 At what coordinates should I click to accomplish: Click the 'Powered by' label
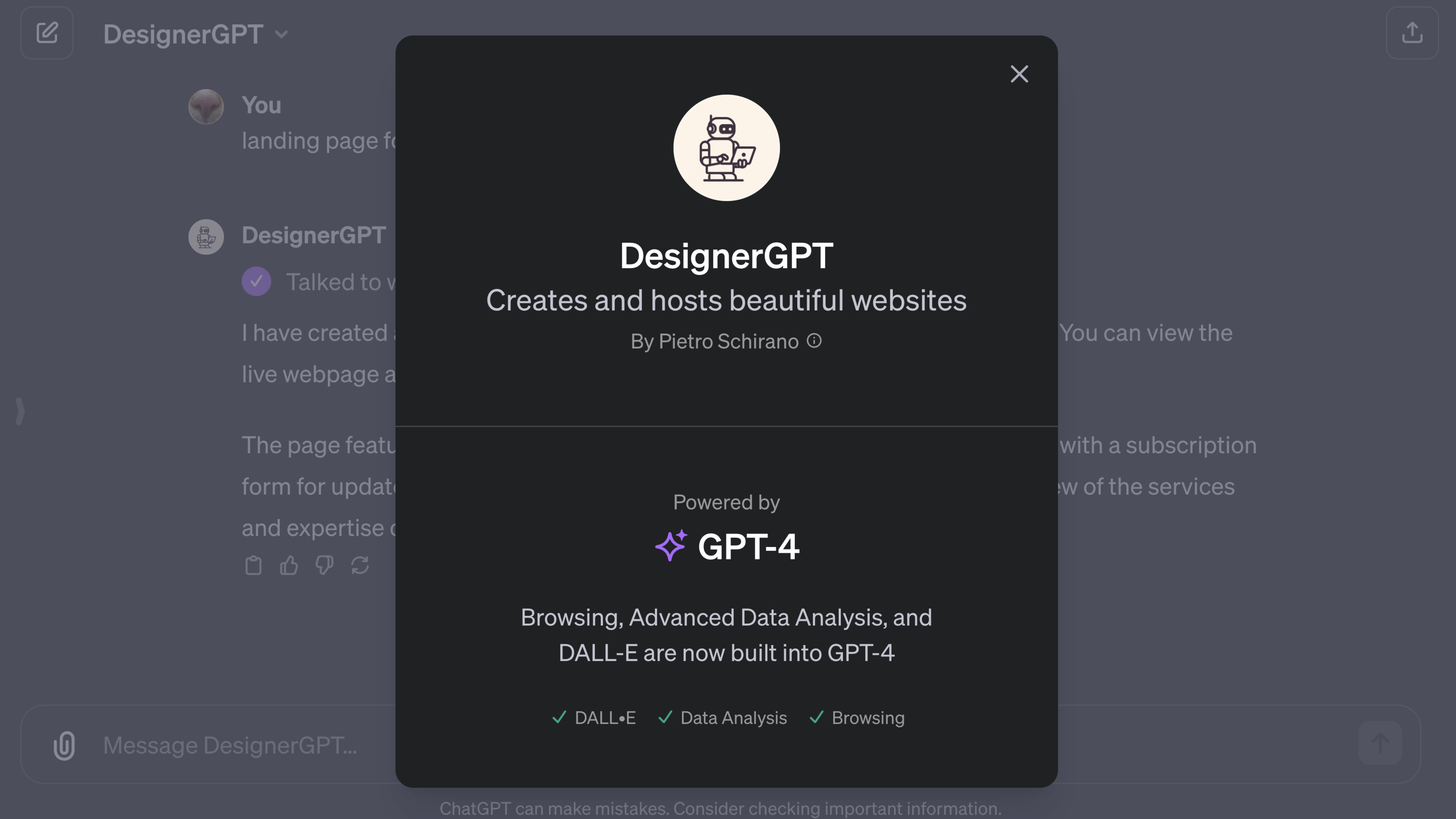(726, 502)
